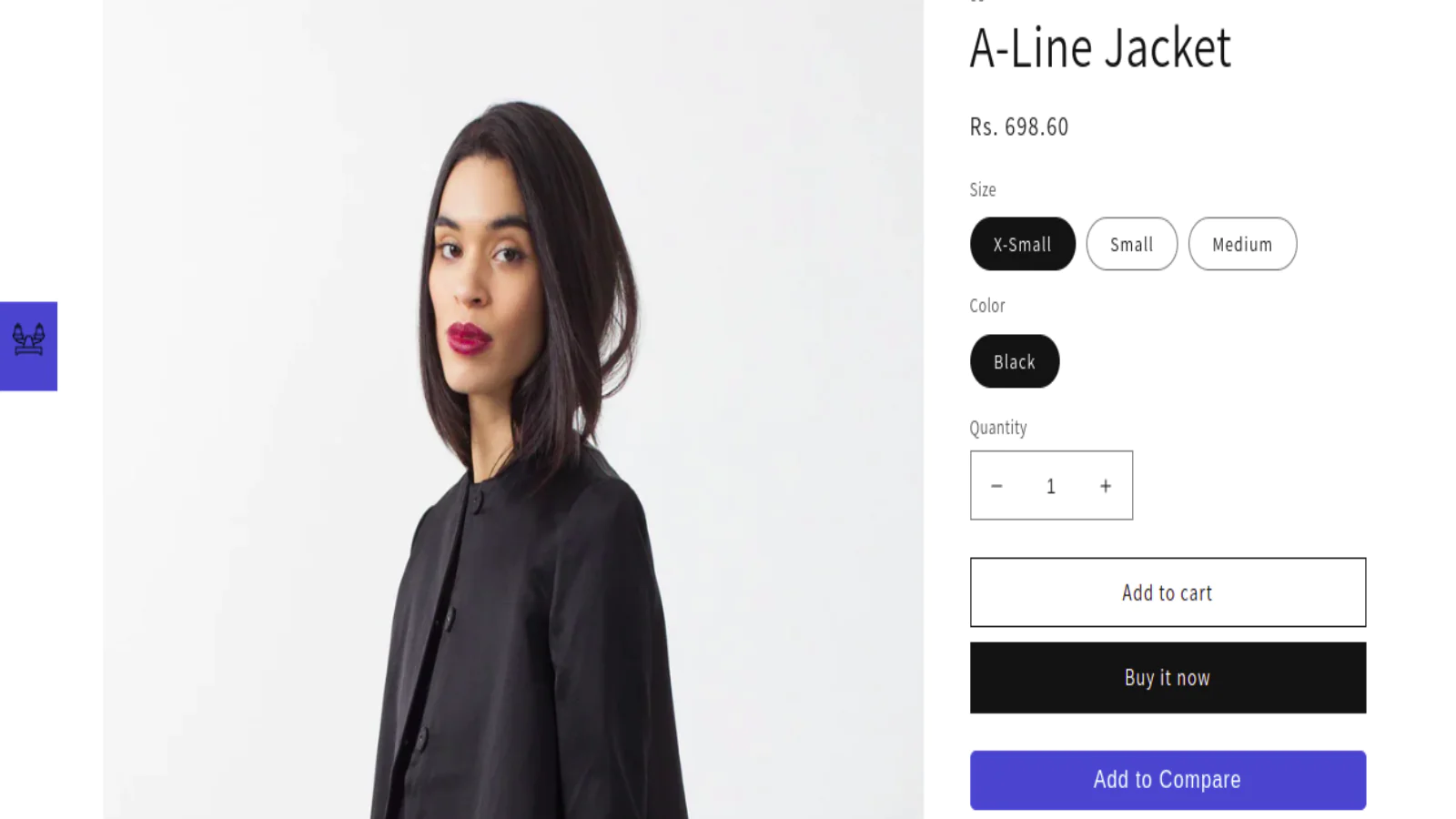Select the Black color option
Viewport: 1456px width, 819px height.
click(1015, 361)
